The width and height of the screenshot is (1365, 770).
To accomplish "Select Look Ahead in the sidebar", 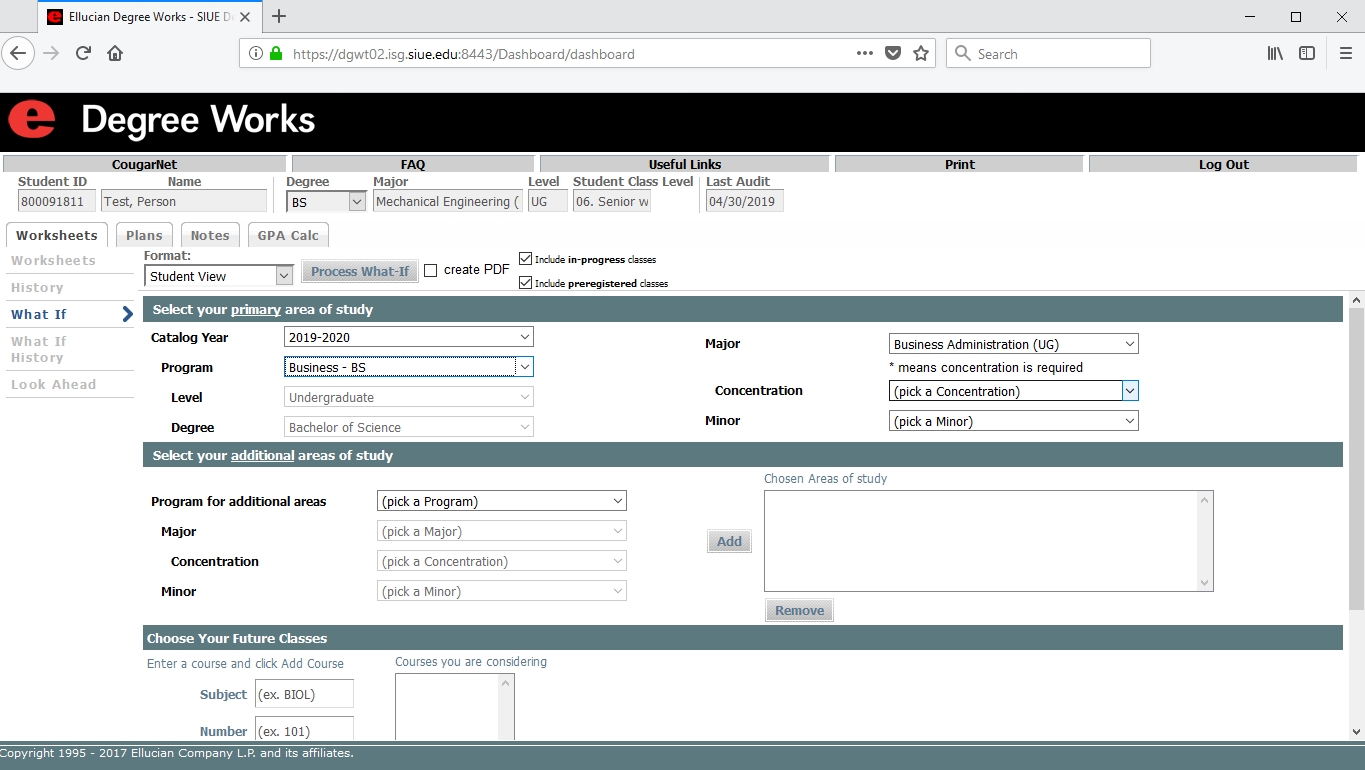I will [x=54, y=385].
